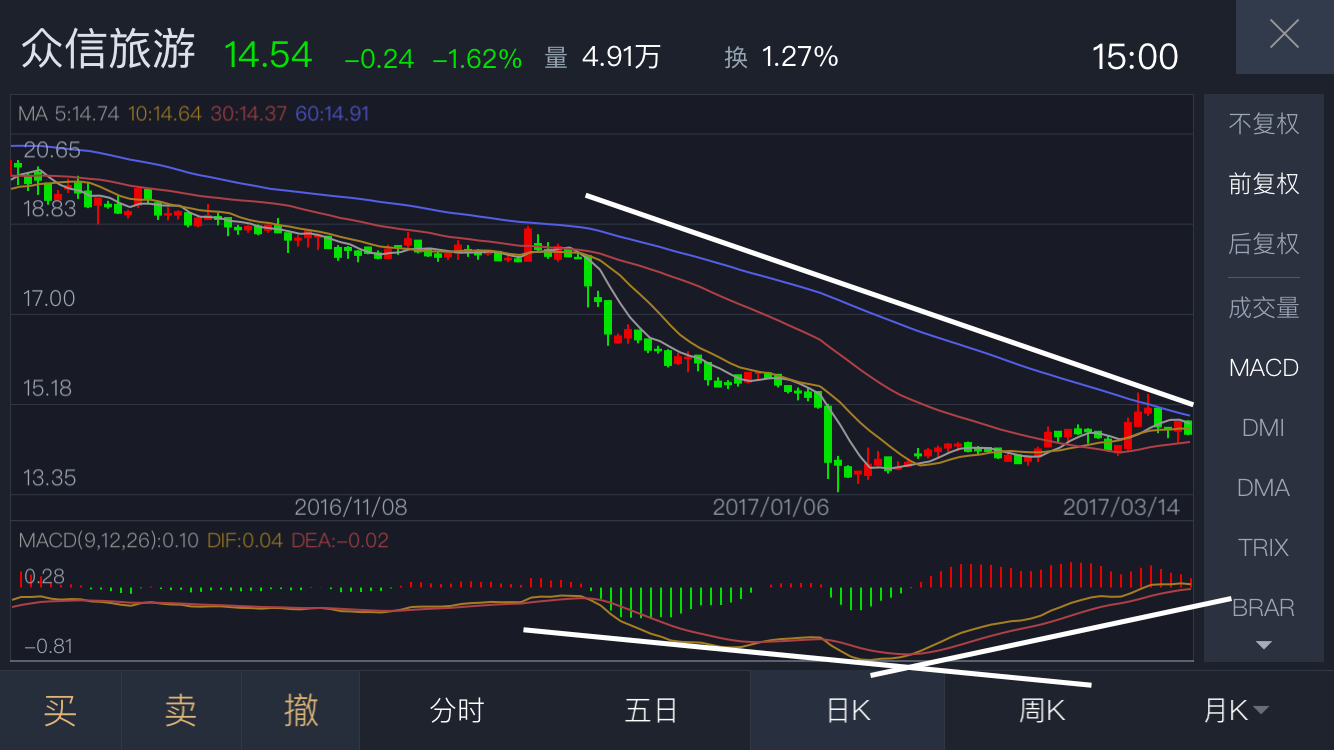The height and width of the screenshot is (750, 1334).
Task: Switch to the TRIX indicator
Action: (x=1264, y=548)
